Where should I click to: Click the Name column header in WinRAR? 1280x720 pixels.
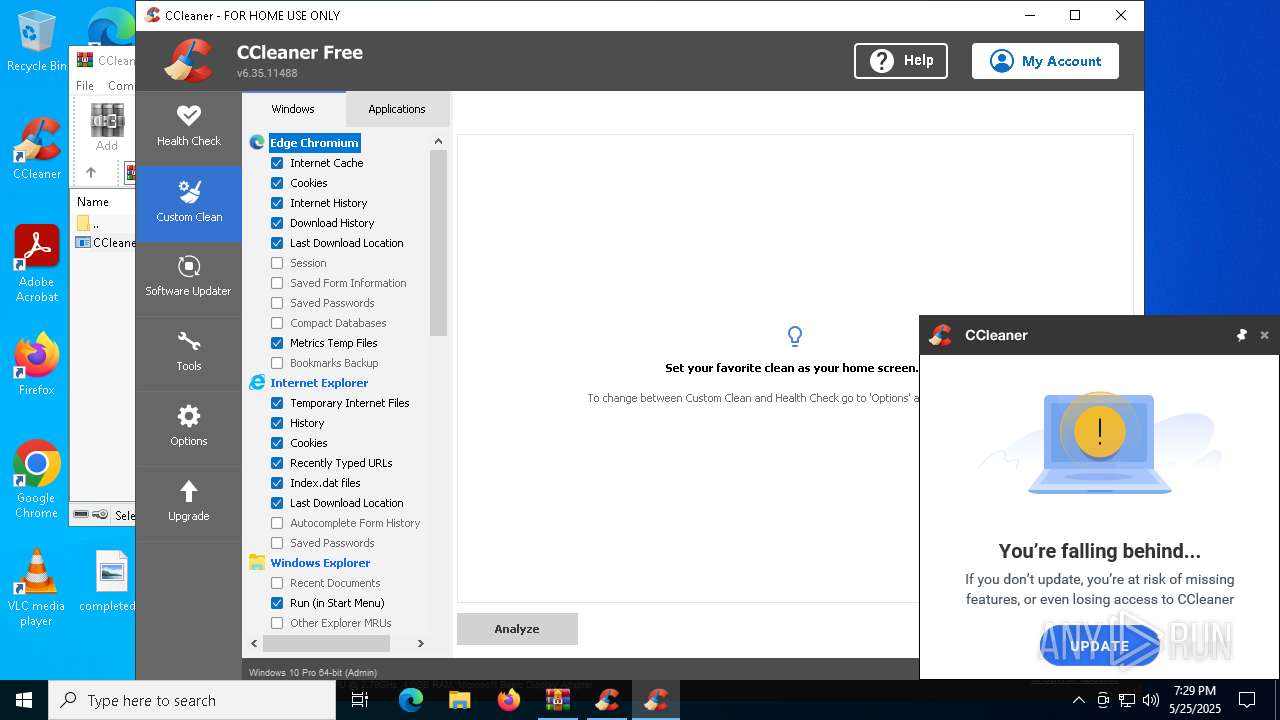(93, 201)
